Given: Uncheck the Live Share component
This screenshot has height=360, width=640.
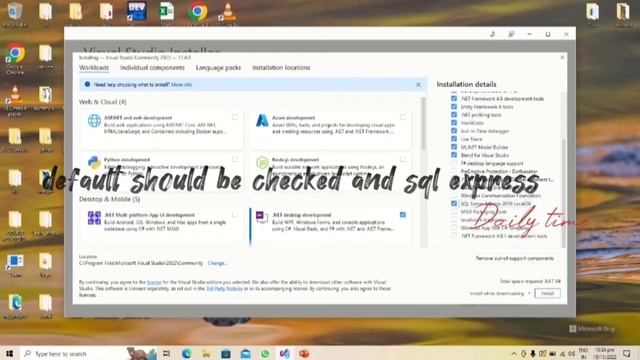Looking at the screenshot, I should pos(454,139).
